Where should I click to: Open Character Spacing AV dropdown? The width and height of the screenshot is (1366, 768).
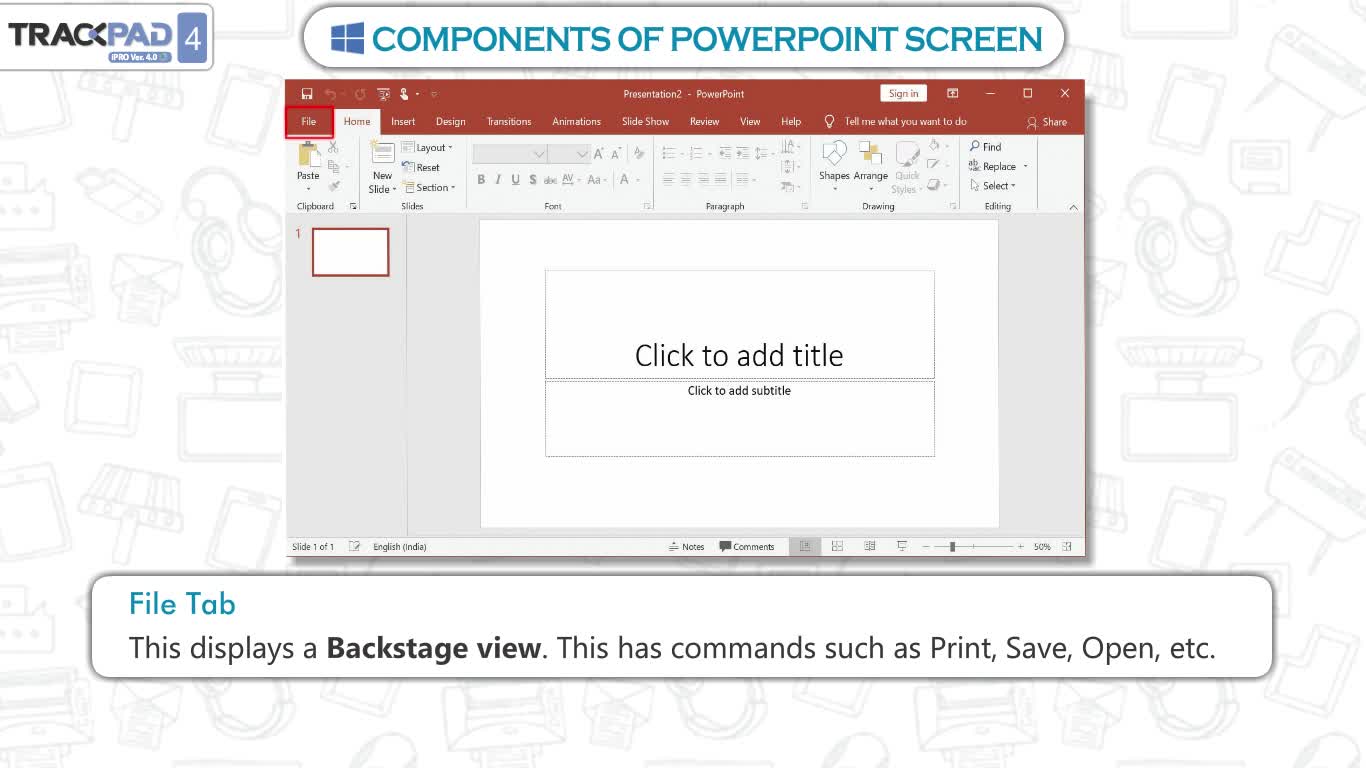click(x=571, y=180)
